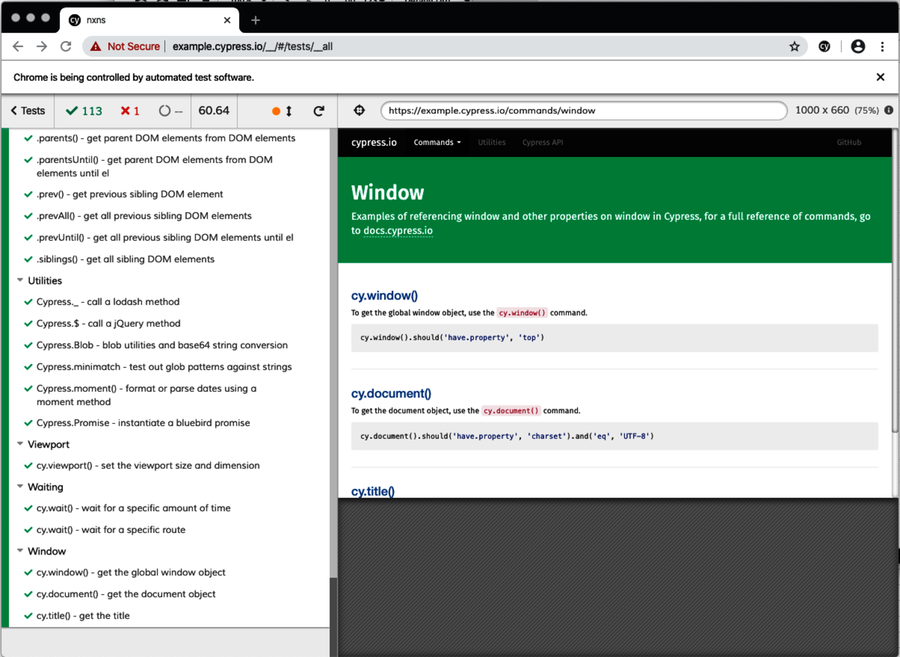Open Chrome's three-dot menu

click(882, 46)
